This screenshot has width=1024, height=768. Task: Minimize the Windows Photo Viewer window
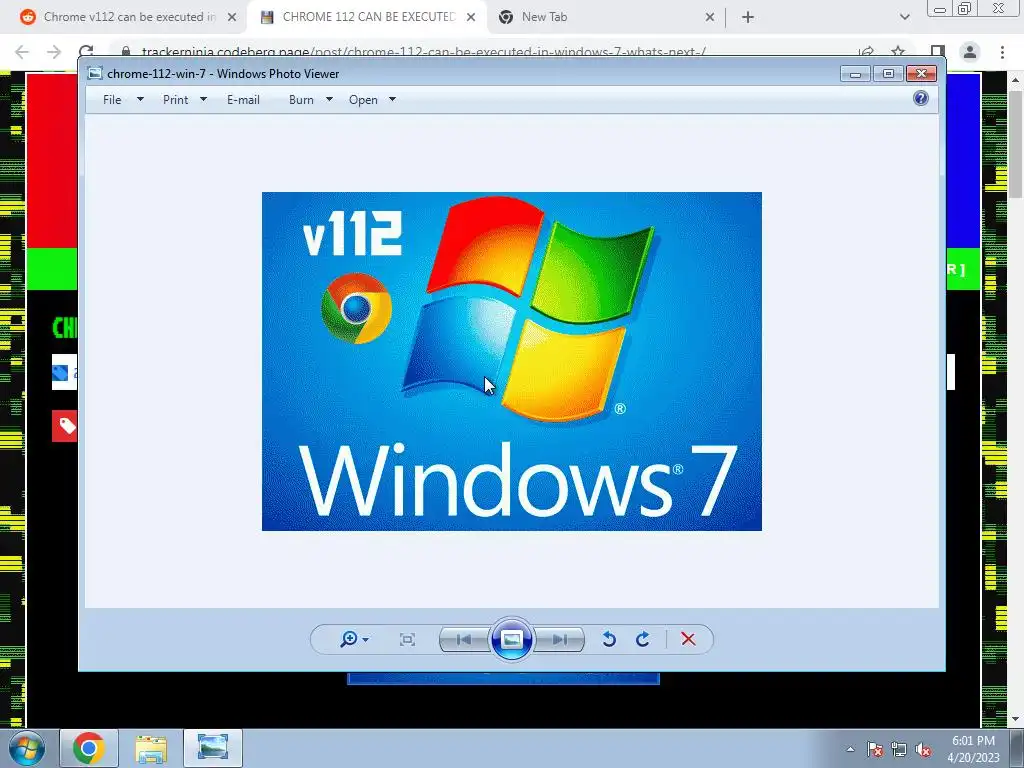855,74
